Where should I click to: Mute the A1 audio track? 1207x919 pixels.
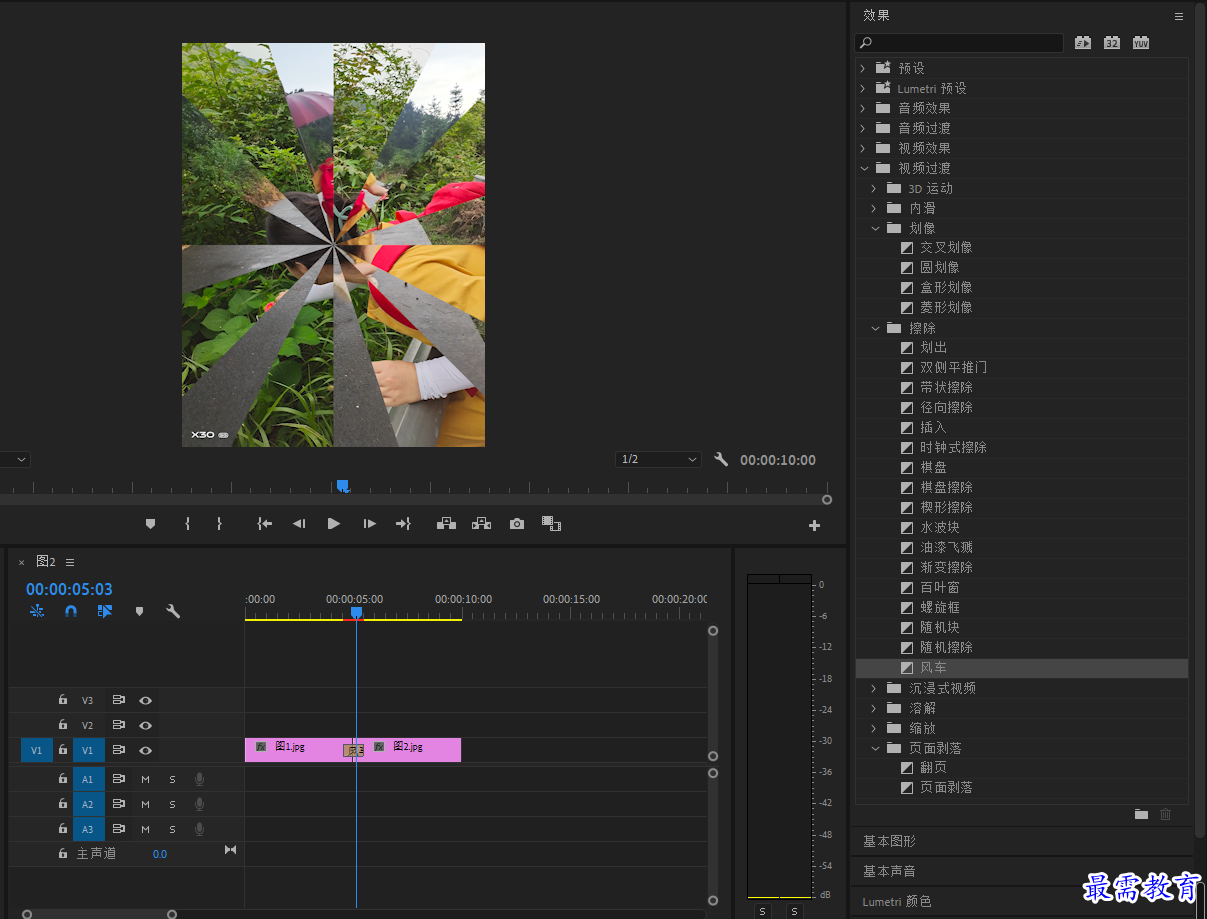pos(145,779)
